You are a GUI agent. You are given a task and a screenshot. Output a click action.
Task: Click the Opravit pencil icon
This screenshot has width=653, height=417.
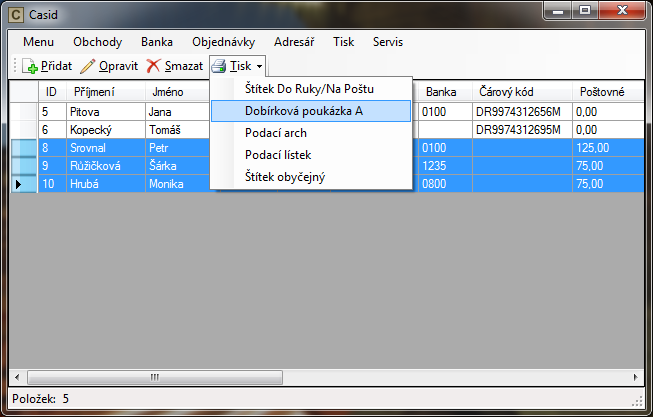(87, 66)
